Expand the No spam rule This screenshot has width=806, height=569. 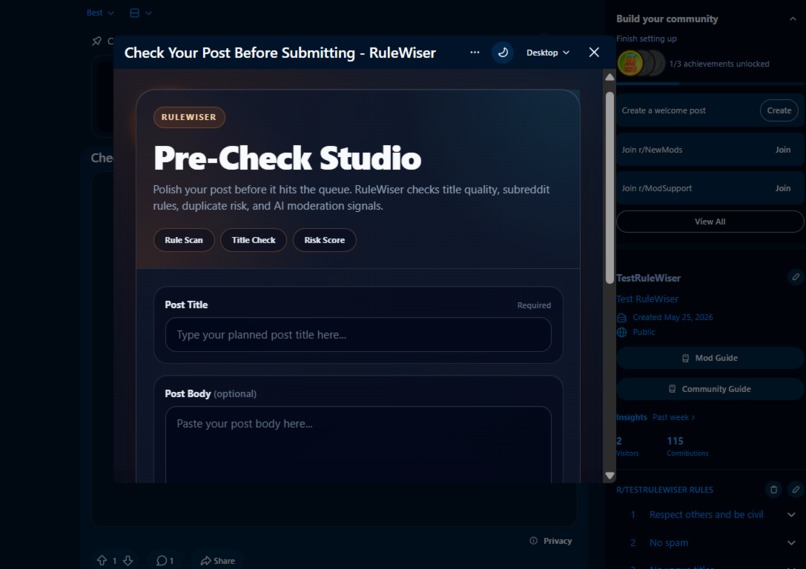(791, 543)
